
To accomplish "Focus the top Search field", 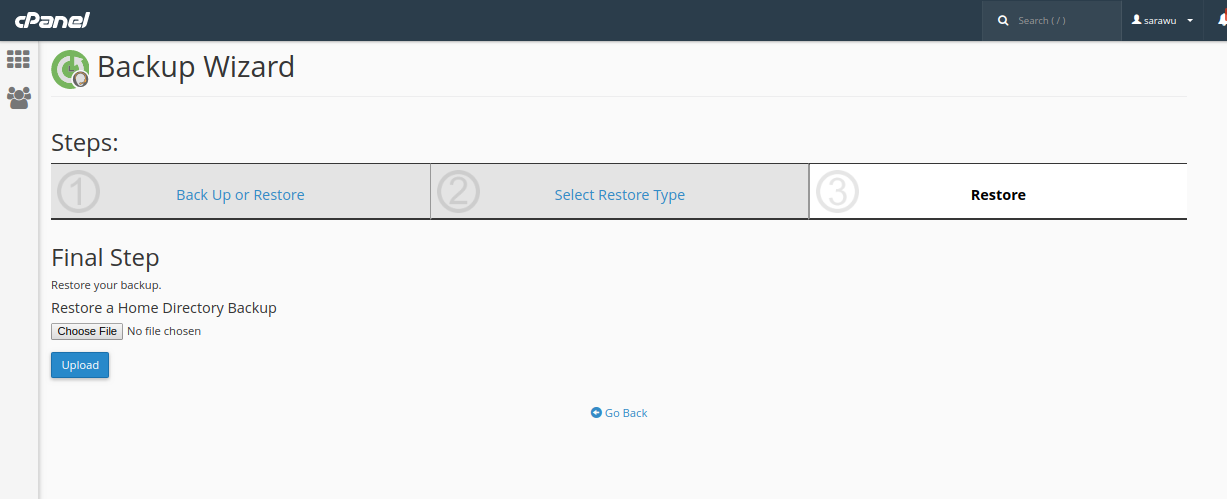I will pyautogui.click(x=1060, y=20).
